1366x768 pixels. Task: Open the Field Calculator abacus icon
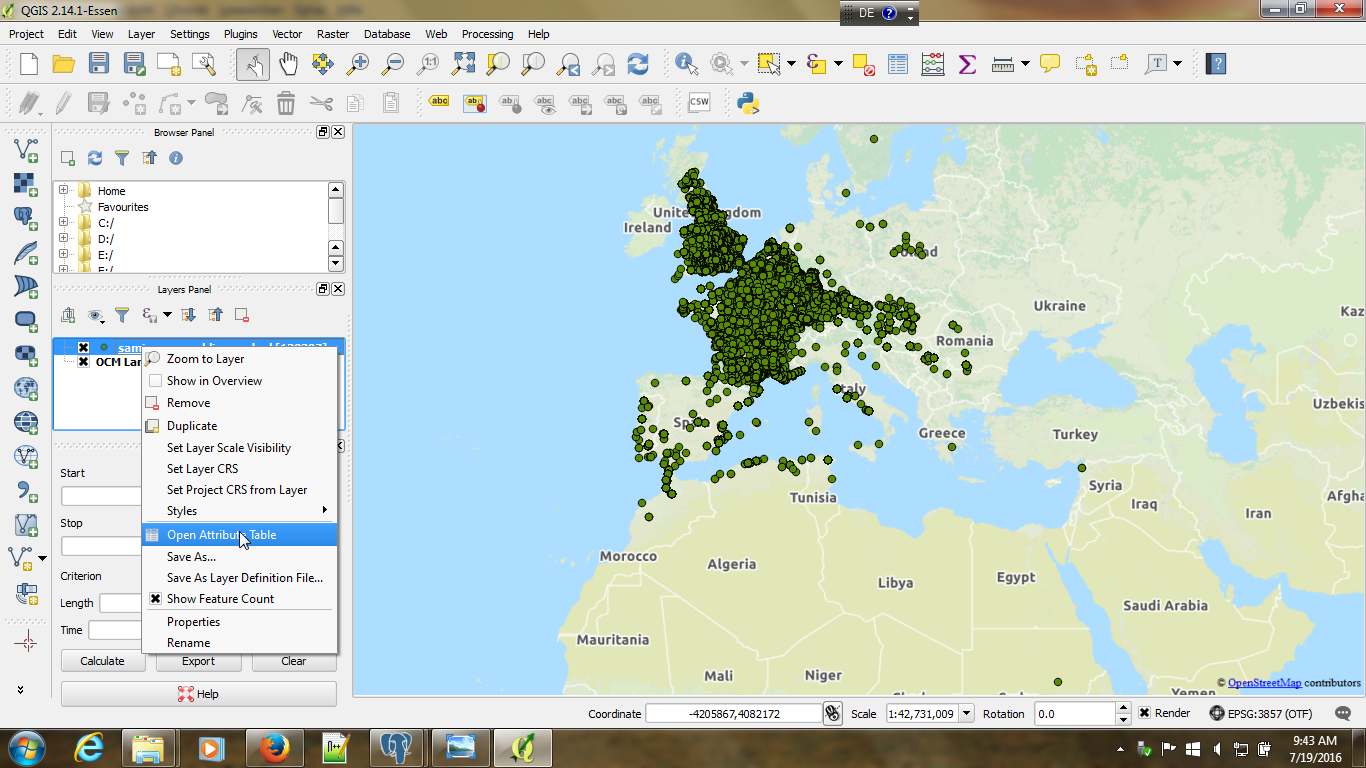(933, 64)
